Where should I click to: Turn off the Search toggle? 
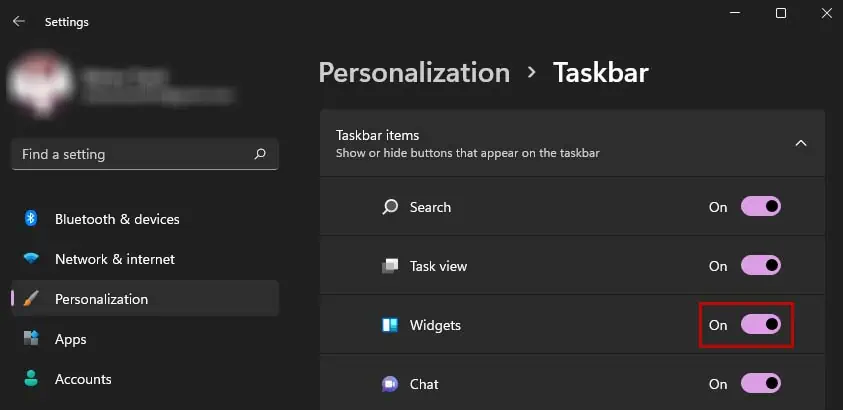[x=761, y=206]
